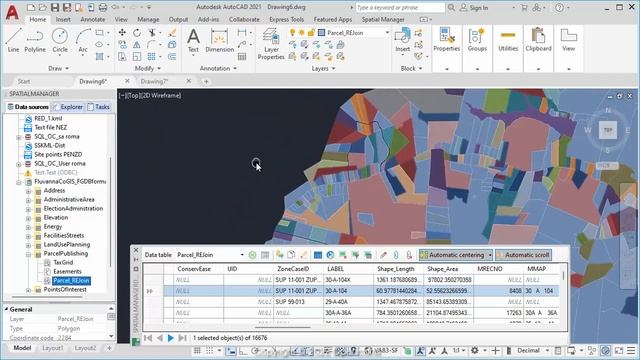Toggle grid display in status bar
The width and height of the screenshot is (640, 360).
197,351
